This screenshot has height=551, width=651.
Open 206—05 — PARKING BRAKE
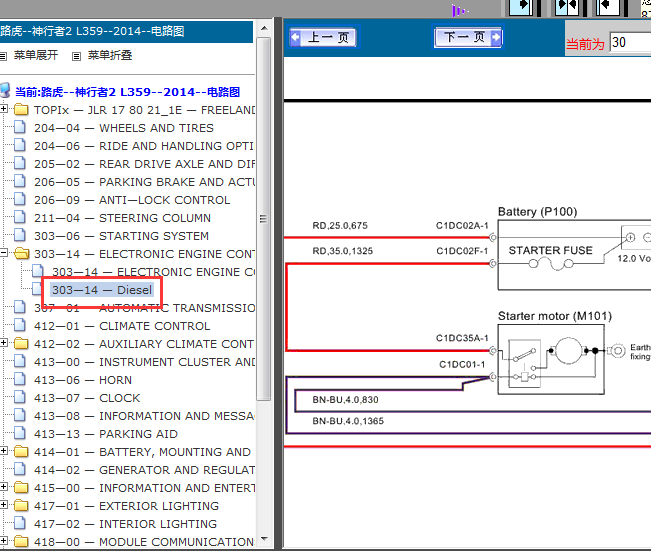144,182
